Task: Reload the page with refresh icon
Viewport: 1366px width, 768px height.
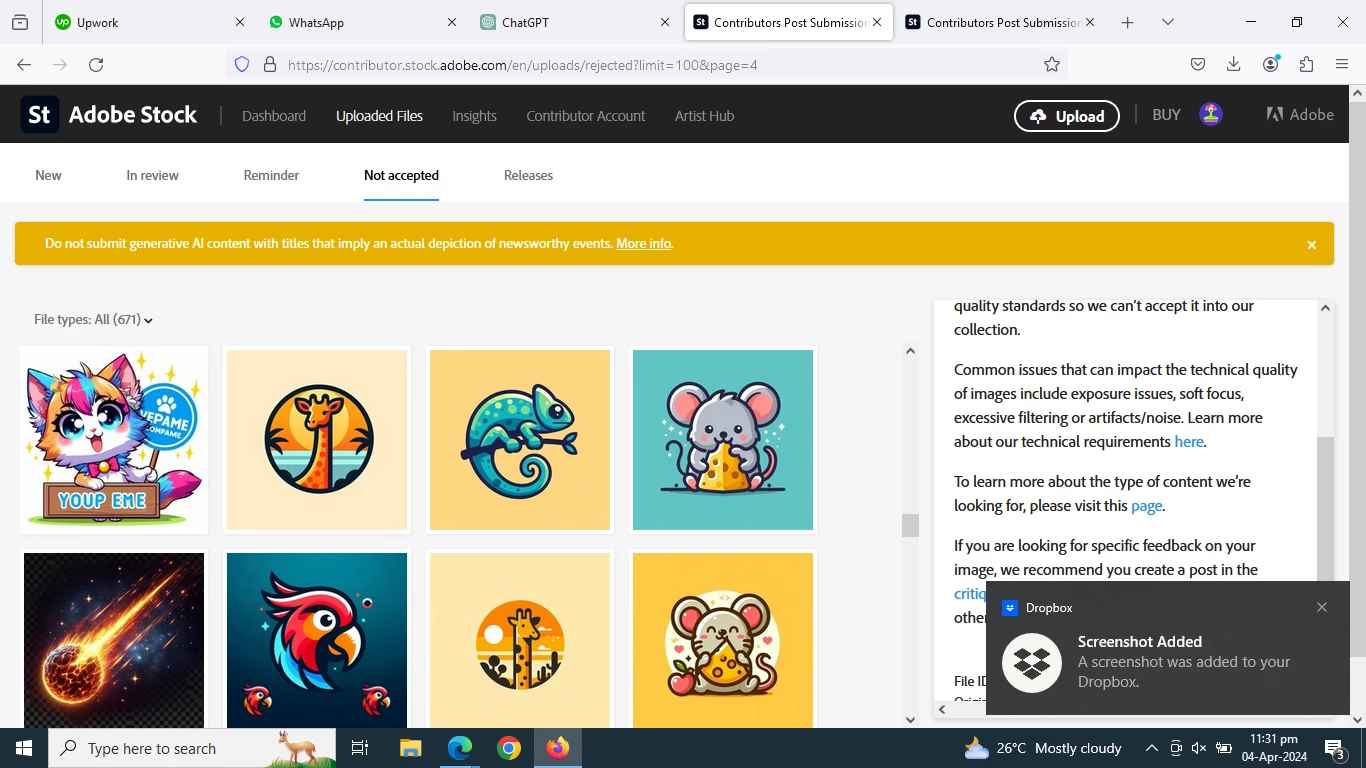Action: click(96, 64)
